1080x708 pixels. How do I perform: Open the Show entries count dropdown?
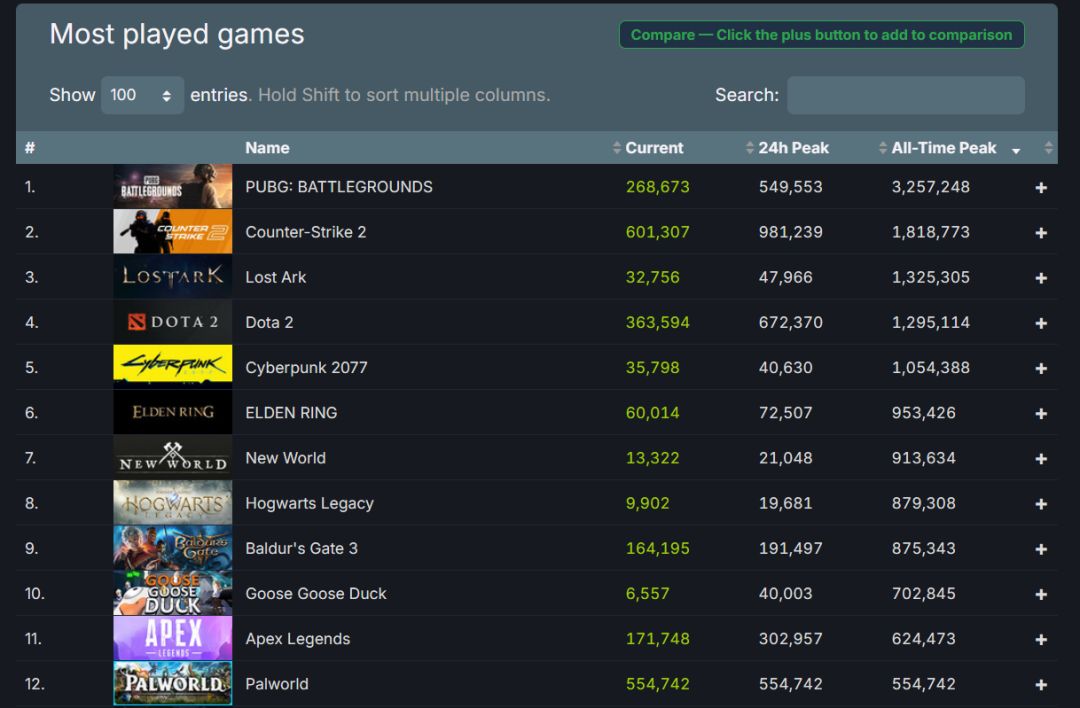click(142, 95)
